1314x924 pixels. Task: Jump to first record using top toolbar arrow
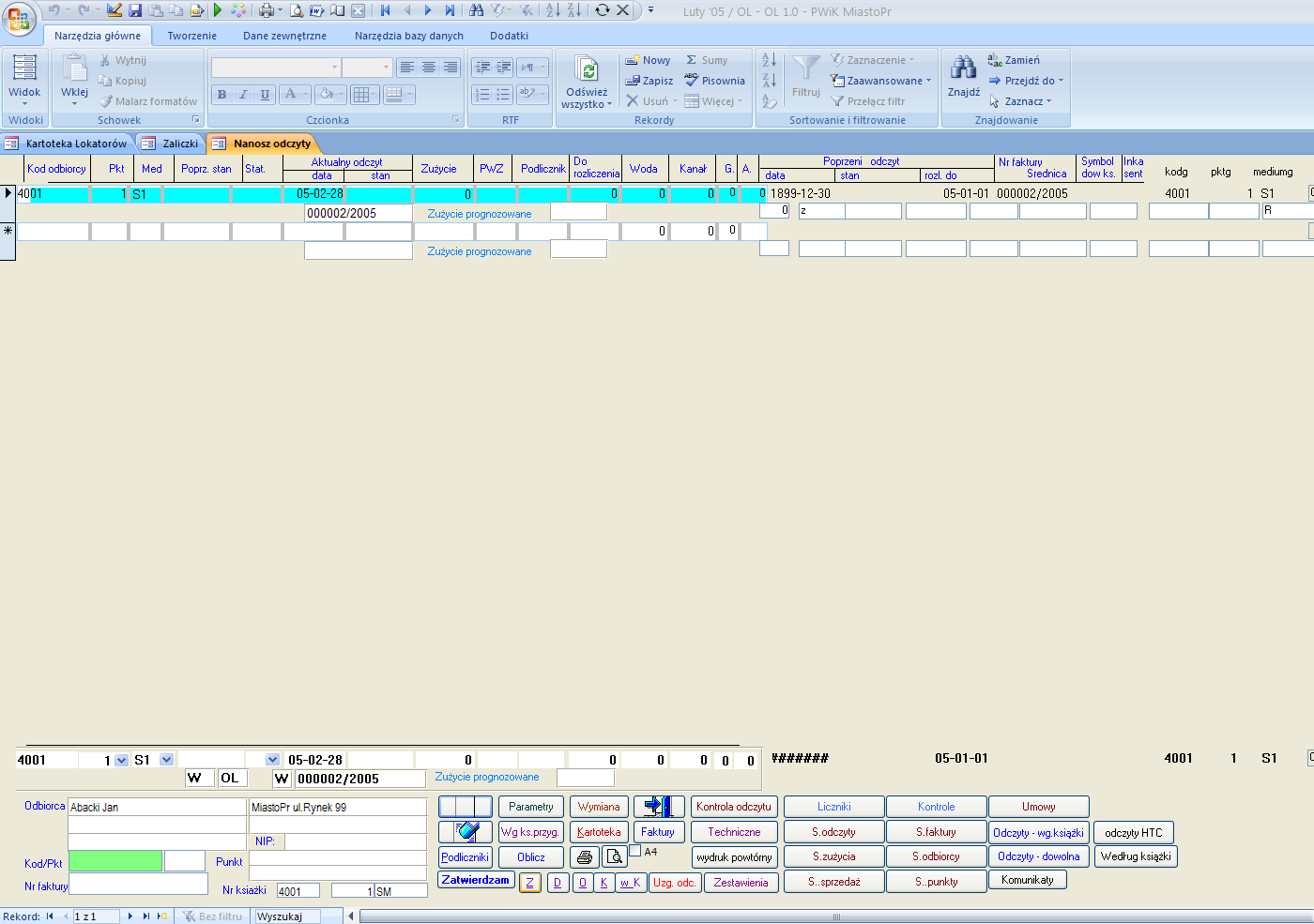pos(385,10)
